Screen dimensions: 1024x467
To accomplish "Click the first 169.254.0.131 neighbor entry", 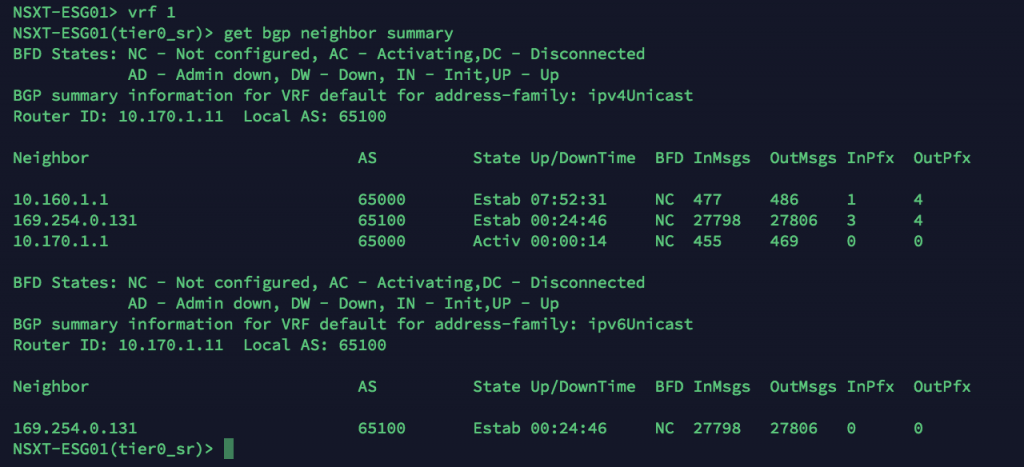I will (74, 220).
